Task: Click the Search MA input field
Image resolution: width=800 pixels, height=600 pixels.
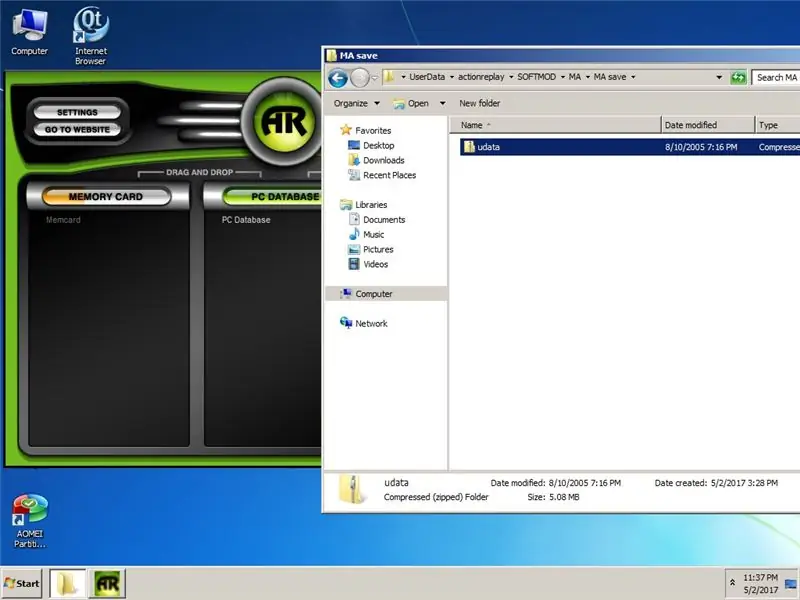Action: pos(776,78)
